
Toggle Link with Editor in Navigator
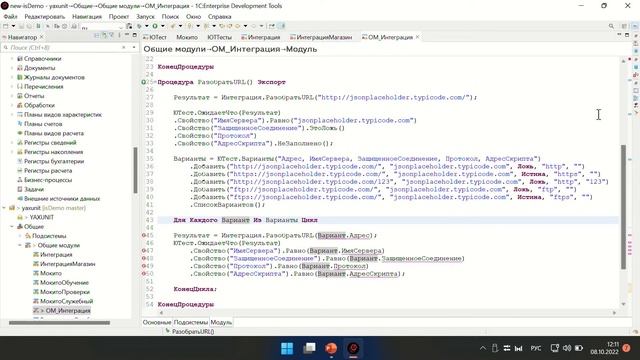click(104, 36)
